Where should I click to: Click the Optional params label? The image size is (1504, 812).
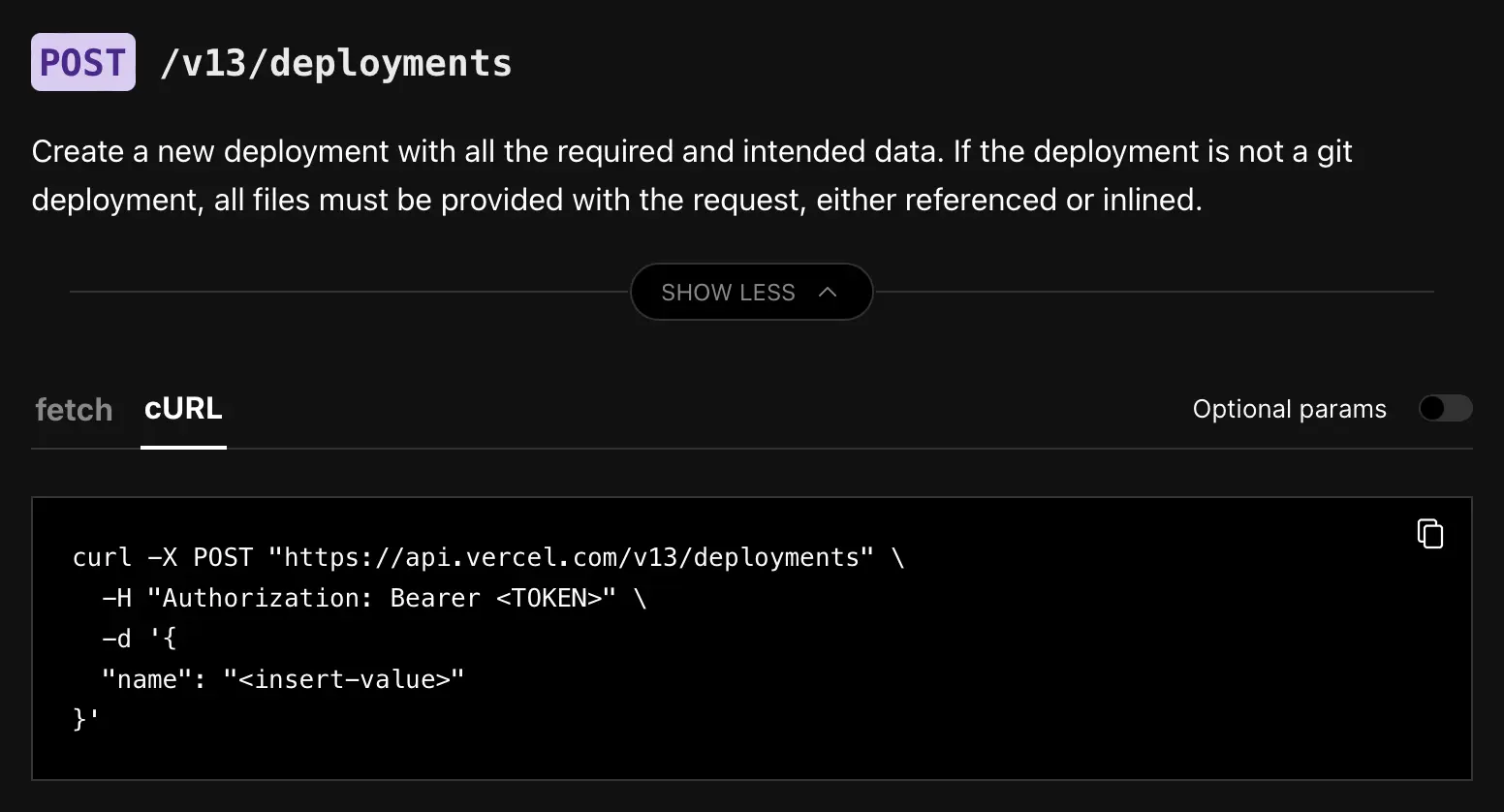tap(1289, 409)
